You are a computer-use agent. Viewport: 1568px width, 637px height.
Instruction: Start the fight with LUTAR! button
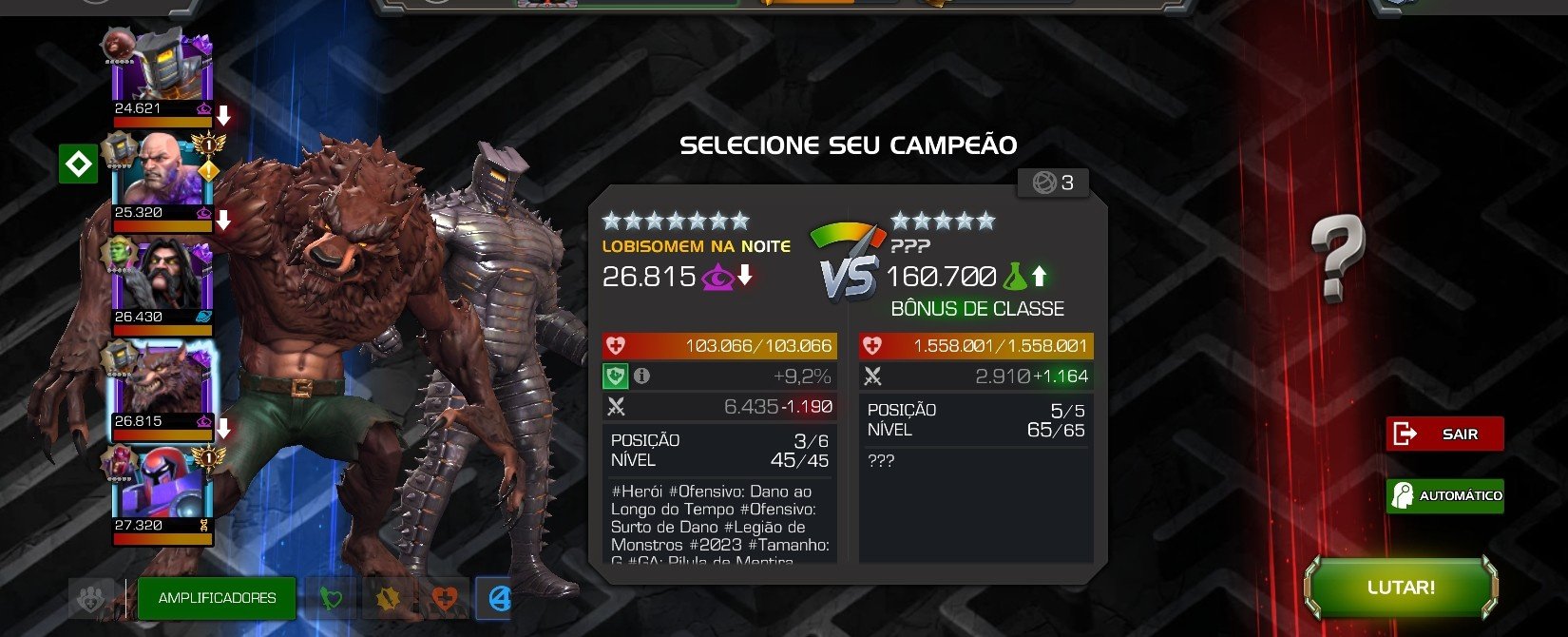1401,587
